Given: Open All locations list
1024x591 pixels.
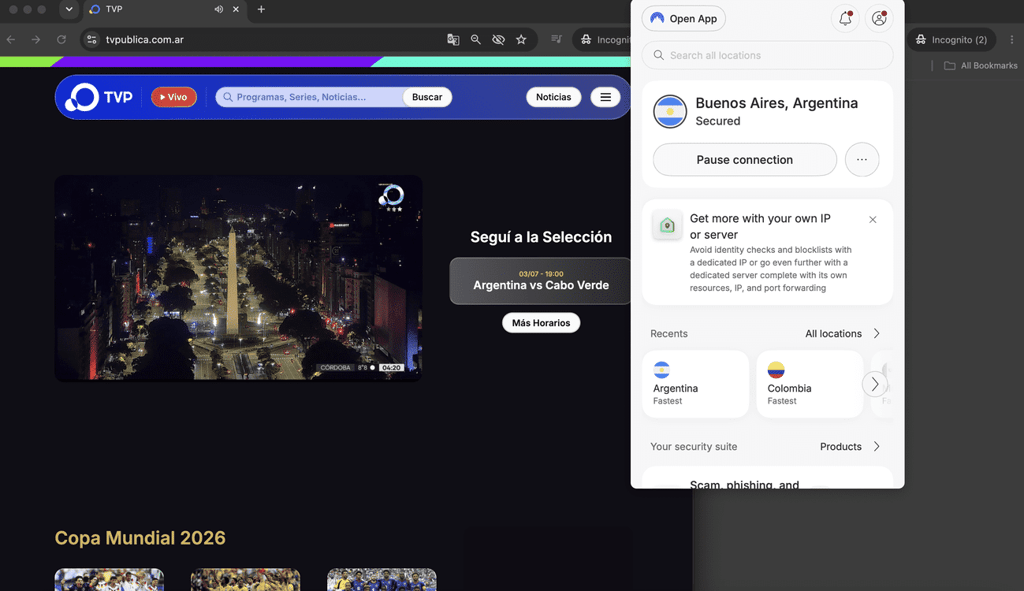Looking at the screenshot, I should coord(842,334).
